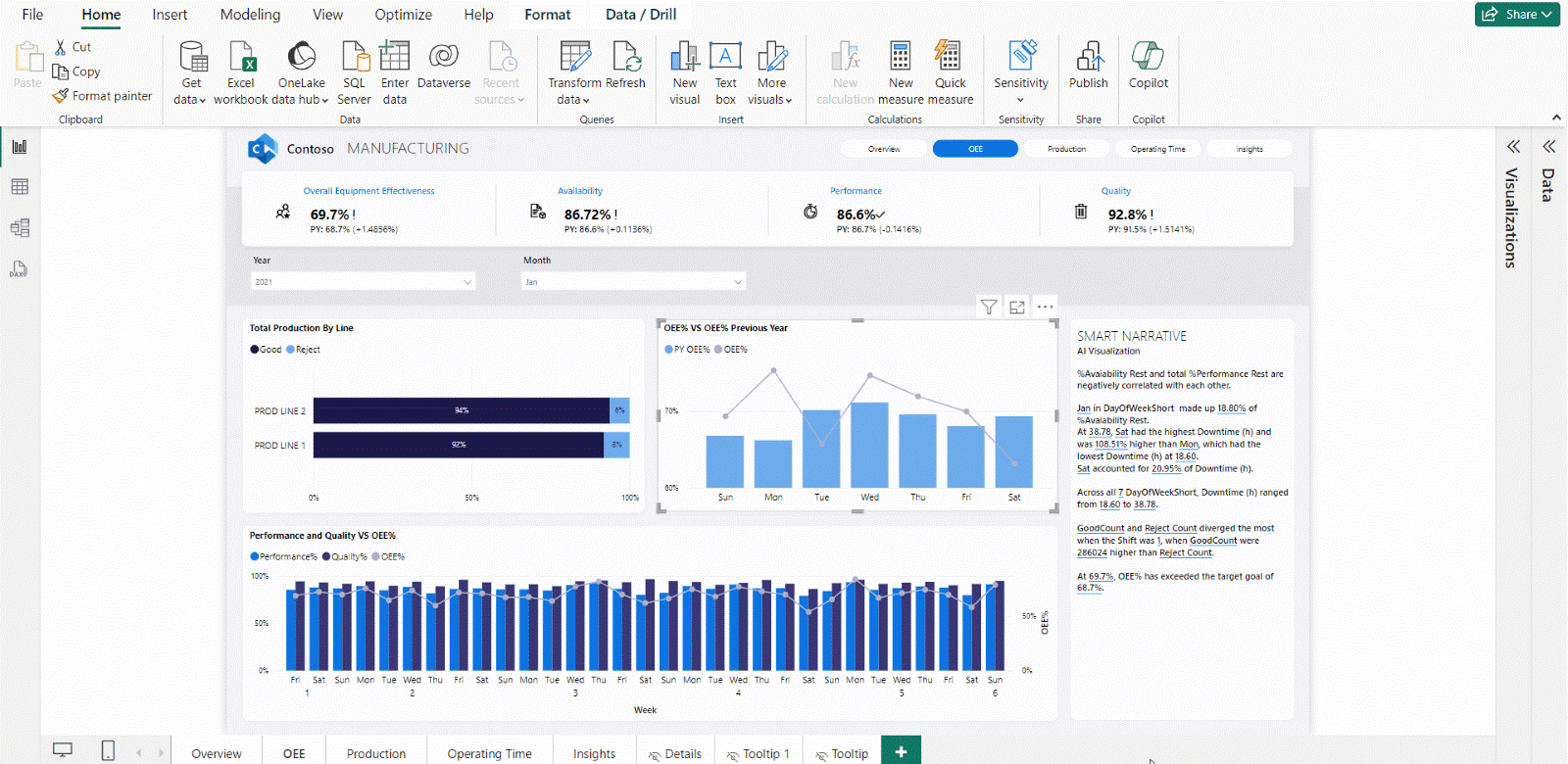Select the Wed bar in OEE chart
The width and height of the screenshot is (1568, 764).
[869, 445]
